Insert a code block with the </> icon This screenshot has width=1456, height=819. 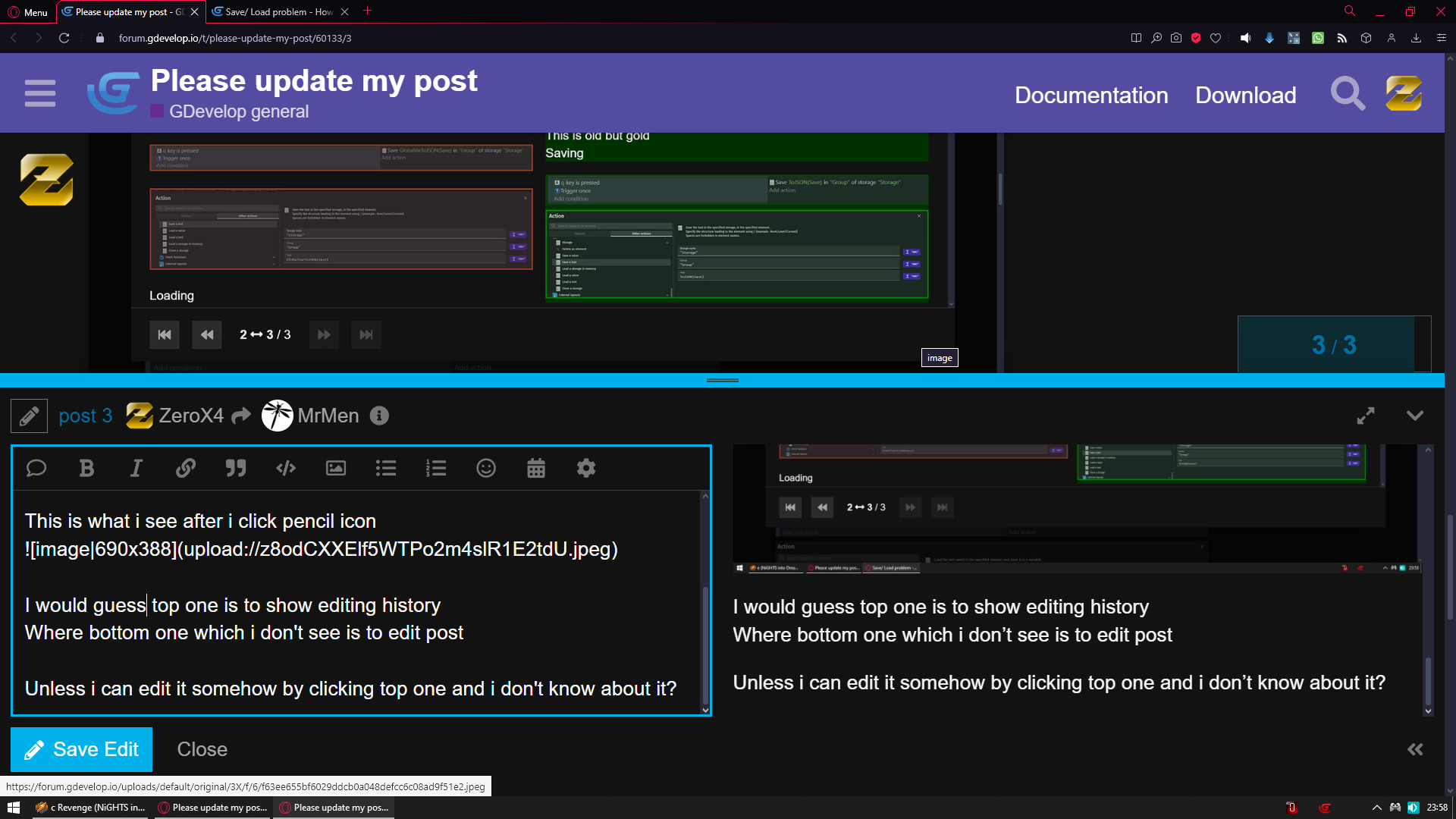(286, 468)
